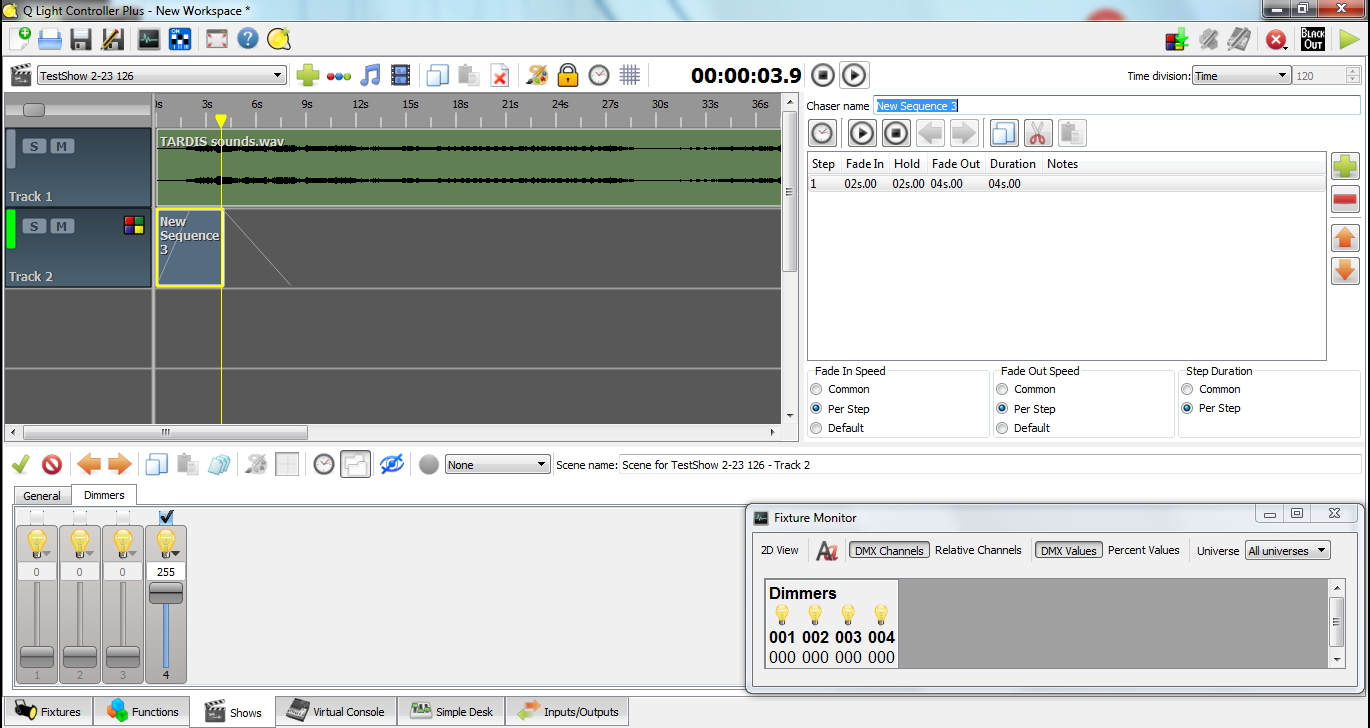1370x728 pixels.
Task: Open the Fixtures tab
Action: point(48,712)
